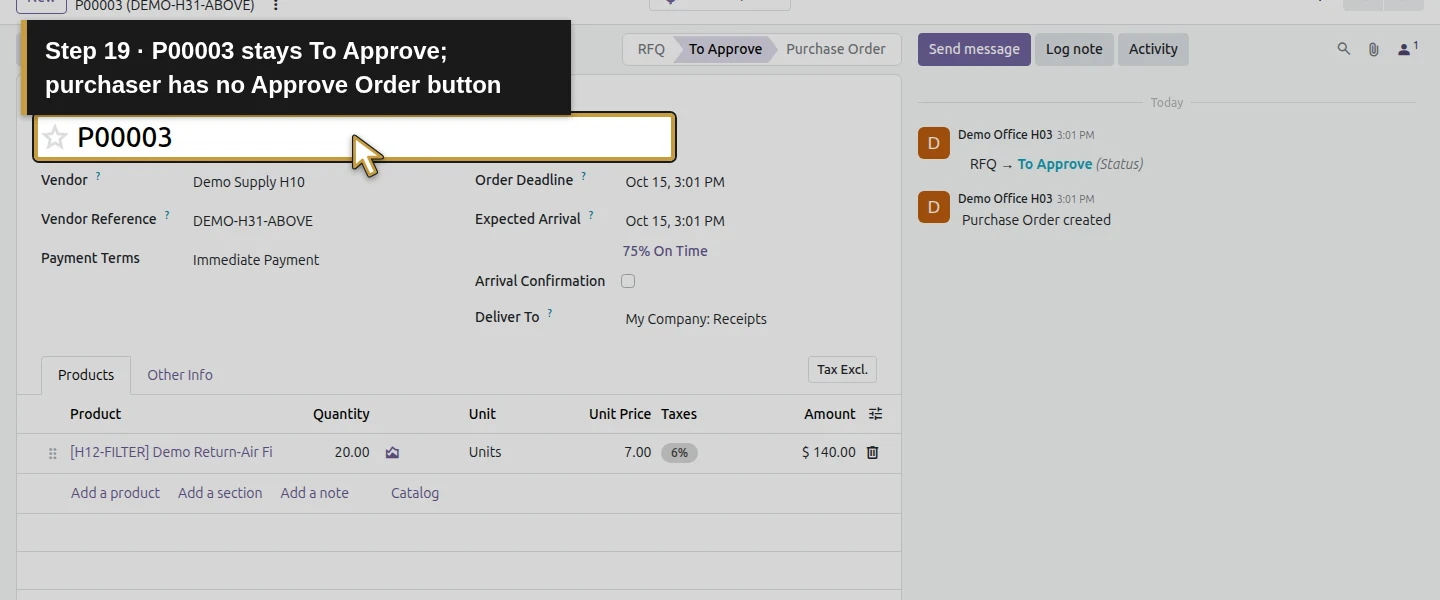Click the D avatar on Purchase Order created
Viewport: 1440px width, 600px height.
tap(934, 207)
